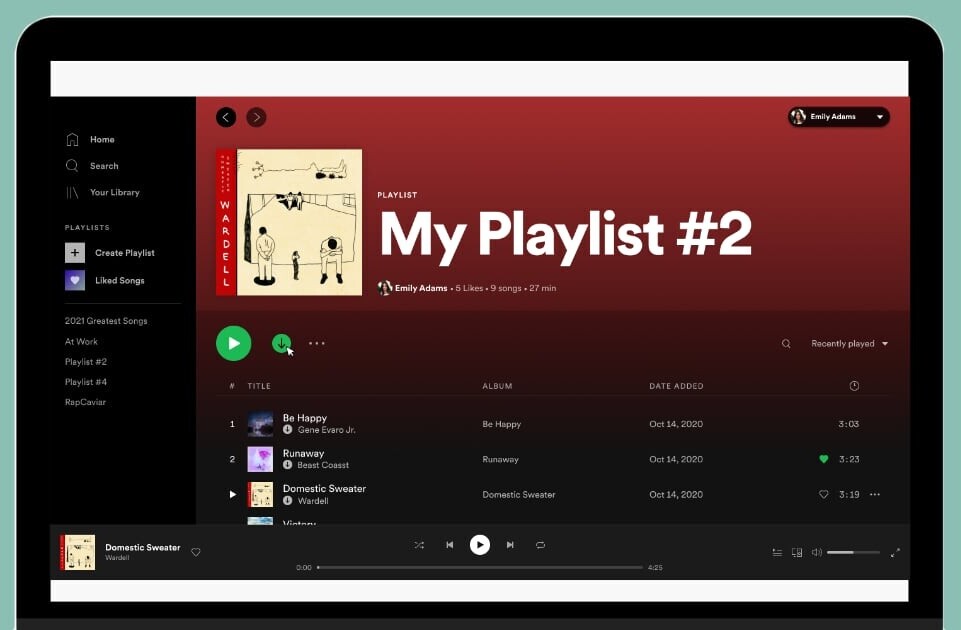Viewport: 961px width, 630px height.
Task: Toggle repeat mode
Action: point(540,545)
